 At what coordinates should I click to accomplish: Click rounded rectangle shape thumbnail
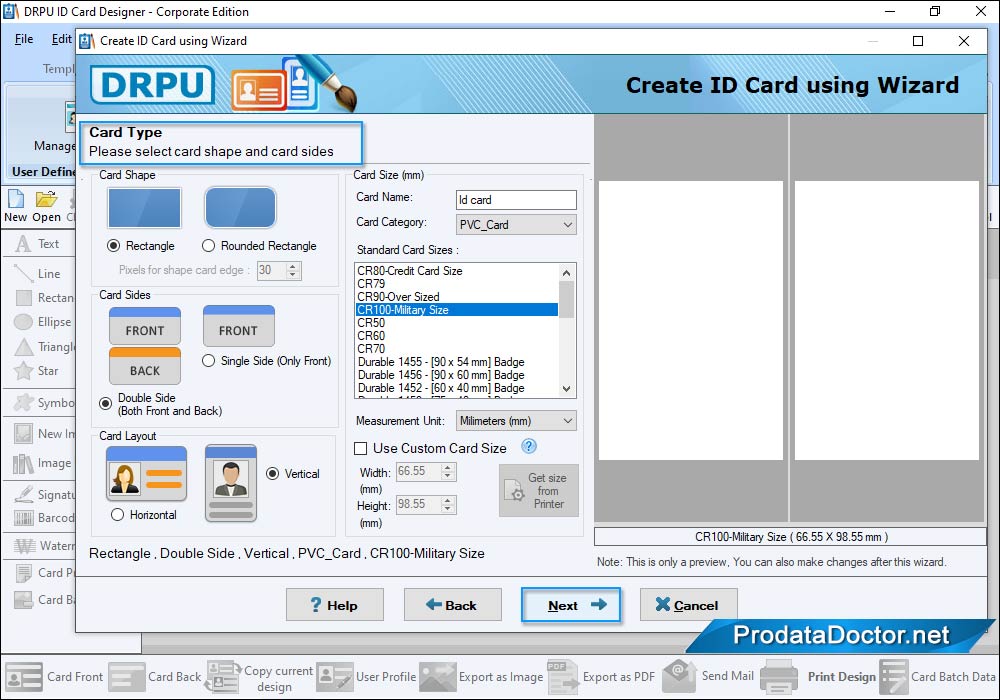pyautogui.click(x=240, y=208)
